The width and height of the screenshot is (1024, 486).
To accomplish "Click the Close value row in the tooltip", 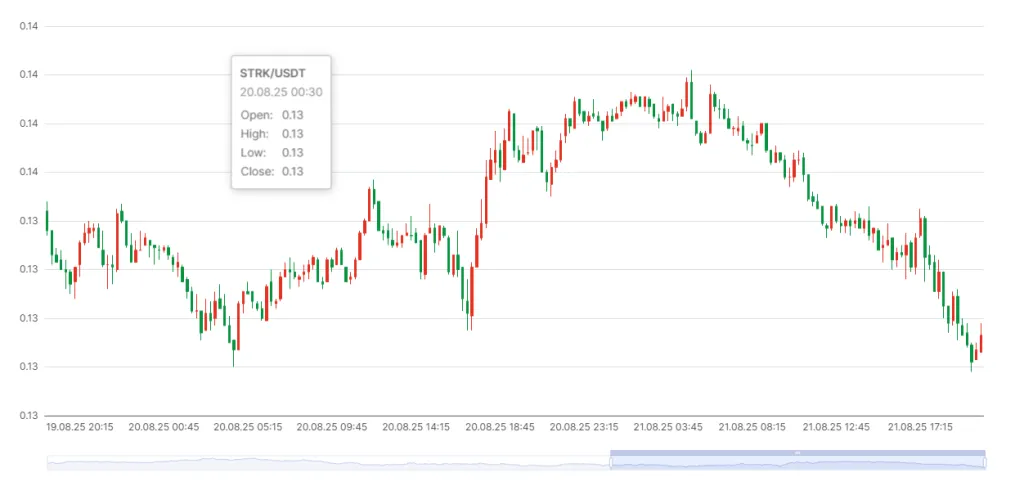I will tap(272, 171).
